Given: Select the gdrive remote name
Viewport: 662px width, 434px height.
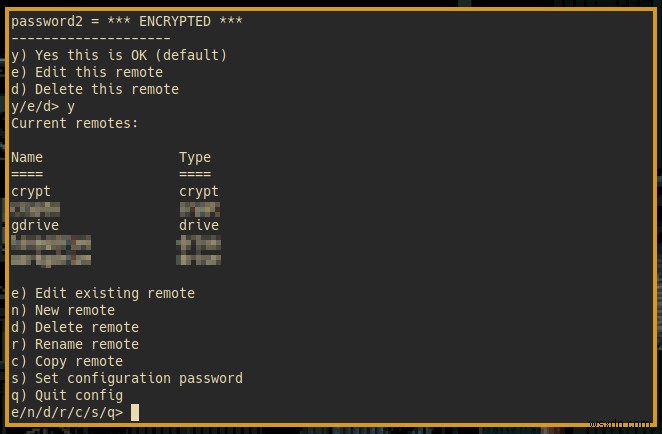Looking at the screenshot, I should [35, 225].
